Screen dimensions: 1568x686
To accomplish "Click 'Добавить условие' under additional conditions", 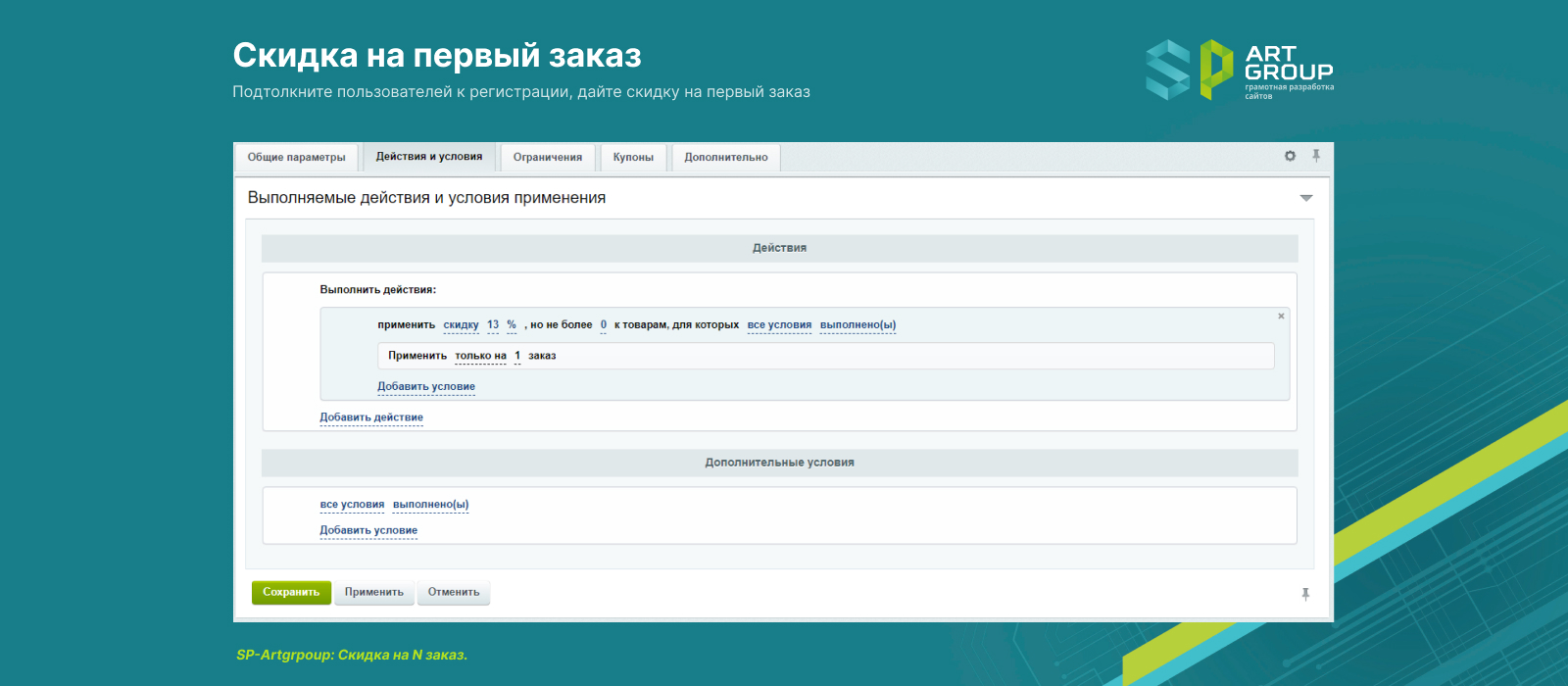I will (368, 531).
